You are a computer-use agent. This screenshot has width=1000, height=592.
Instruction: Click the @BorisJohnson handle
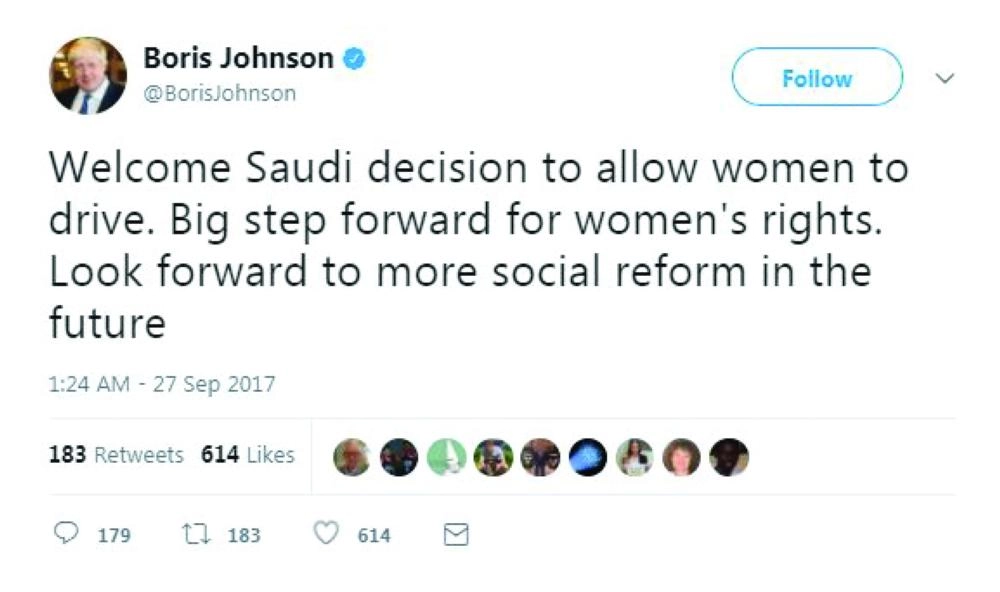click(218, 91)
